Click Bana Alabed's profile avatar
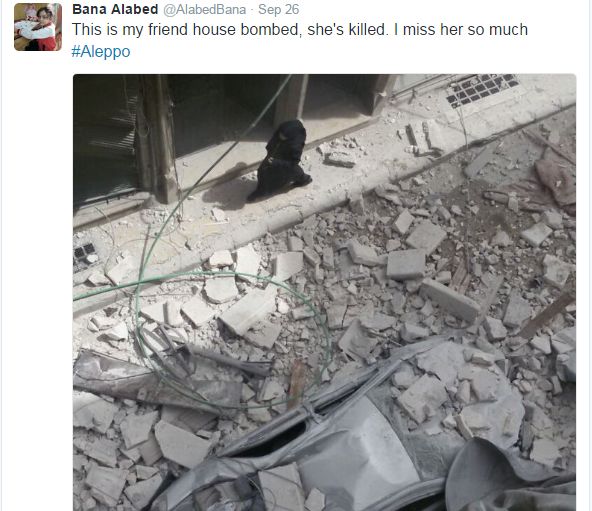592x511 pixels. pos(38,27)
